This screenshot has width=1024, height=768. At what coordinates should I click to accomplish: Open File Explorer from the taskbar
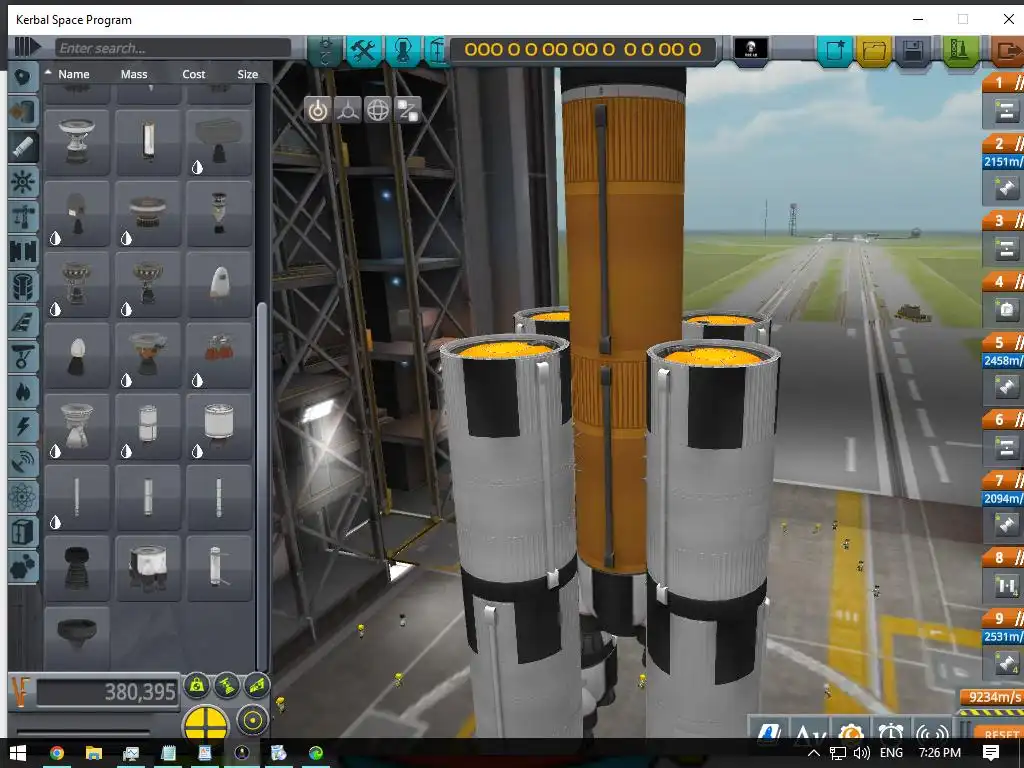tap(93, 753)
